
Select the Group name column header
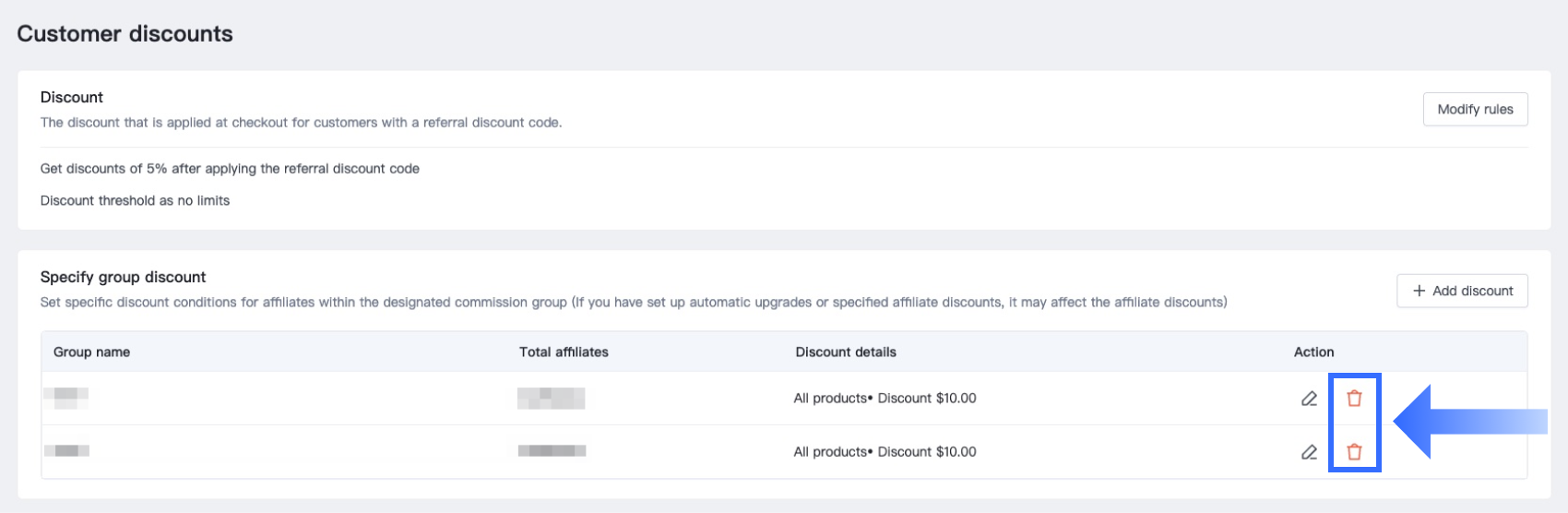pos(91,352)
